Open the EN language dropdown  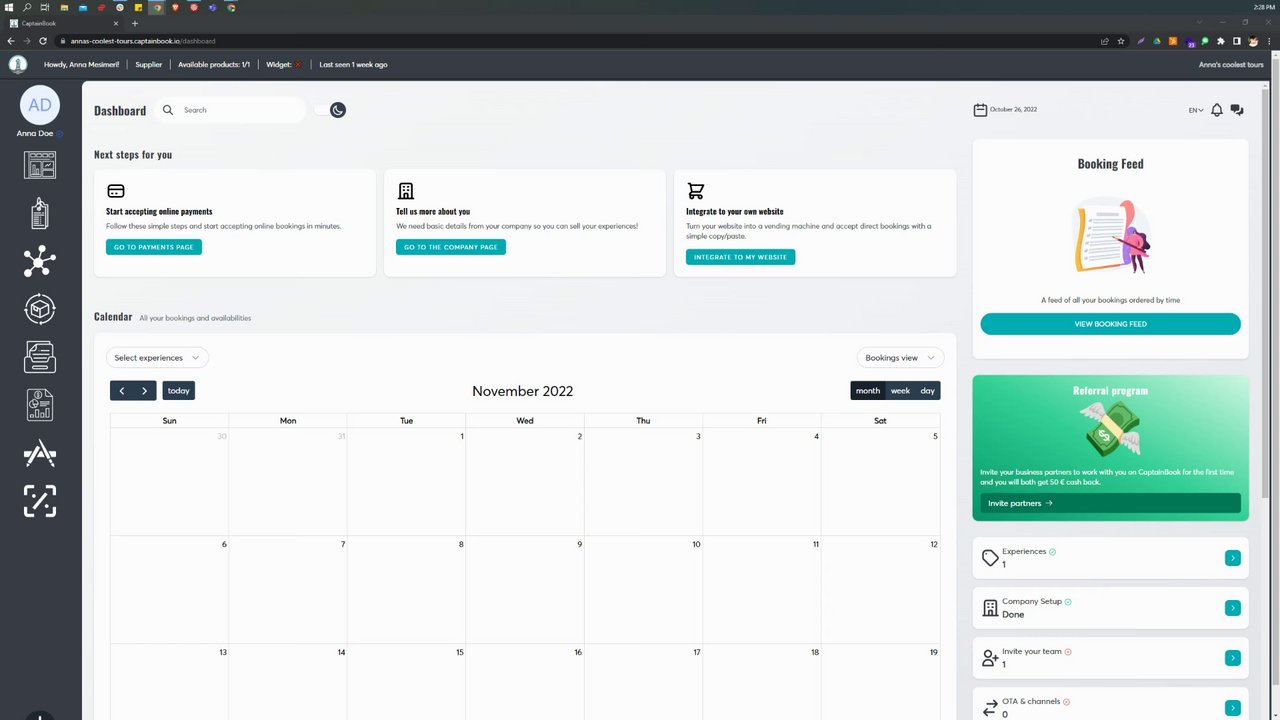point(1196,110)
